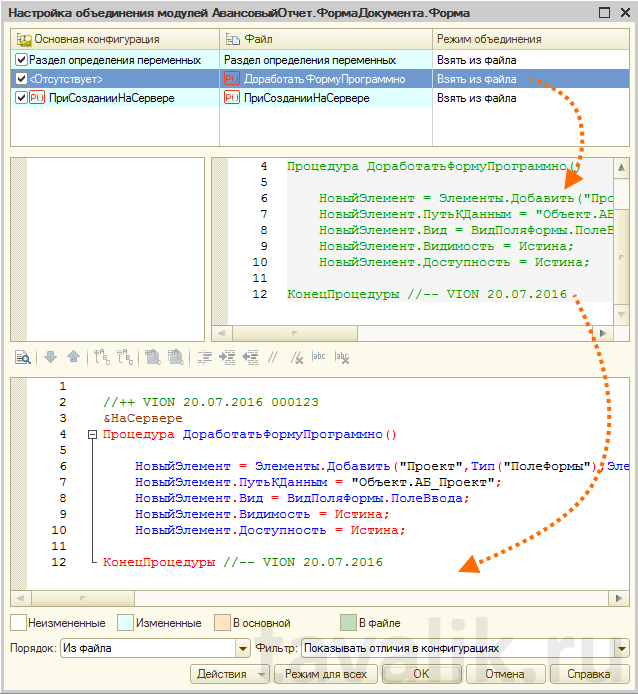The height and width of the screenshot is (694, 638).
Task: Click right arrow of result code horizontal scrollbar
Action: point(619,598)
